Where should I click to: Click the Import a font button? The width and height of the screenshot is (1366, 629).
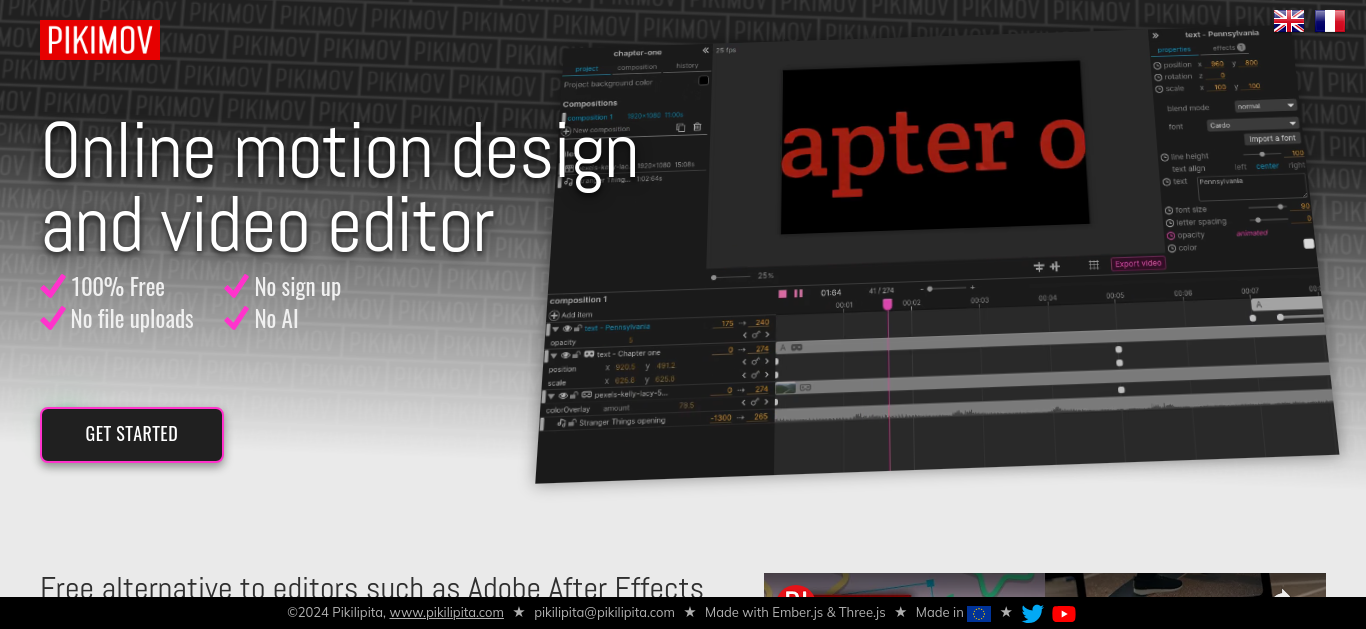1272,139
